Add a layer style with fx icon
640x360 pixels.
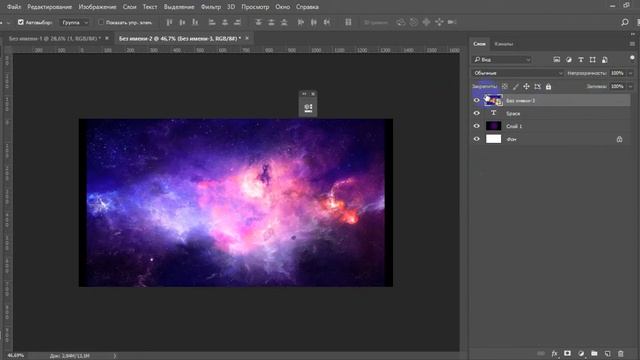(x=554, y=353)
